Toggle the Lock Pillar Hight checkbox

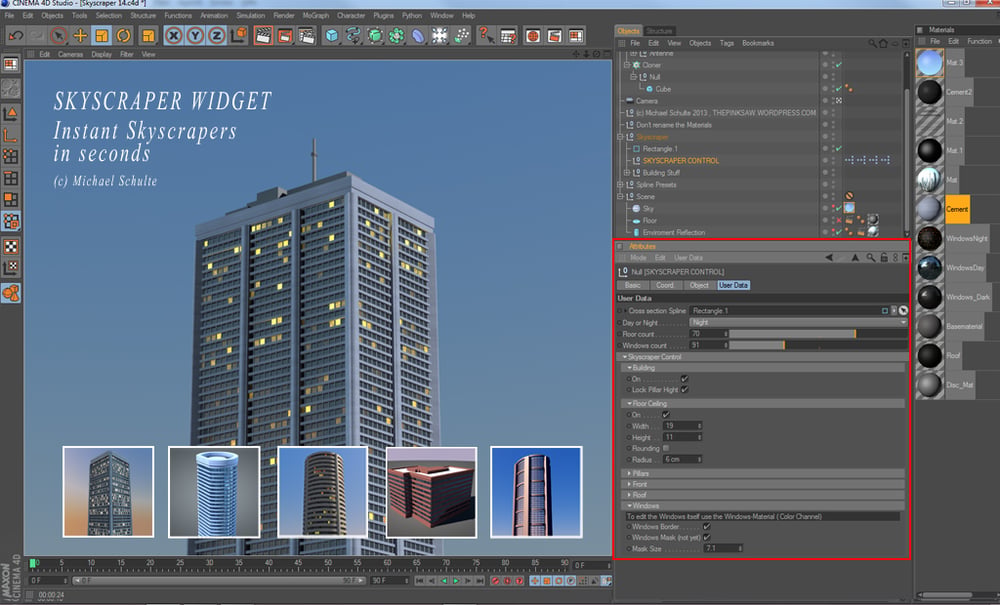[x=684, y=390]
